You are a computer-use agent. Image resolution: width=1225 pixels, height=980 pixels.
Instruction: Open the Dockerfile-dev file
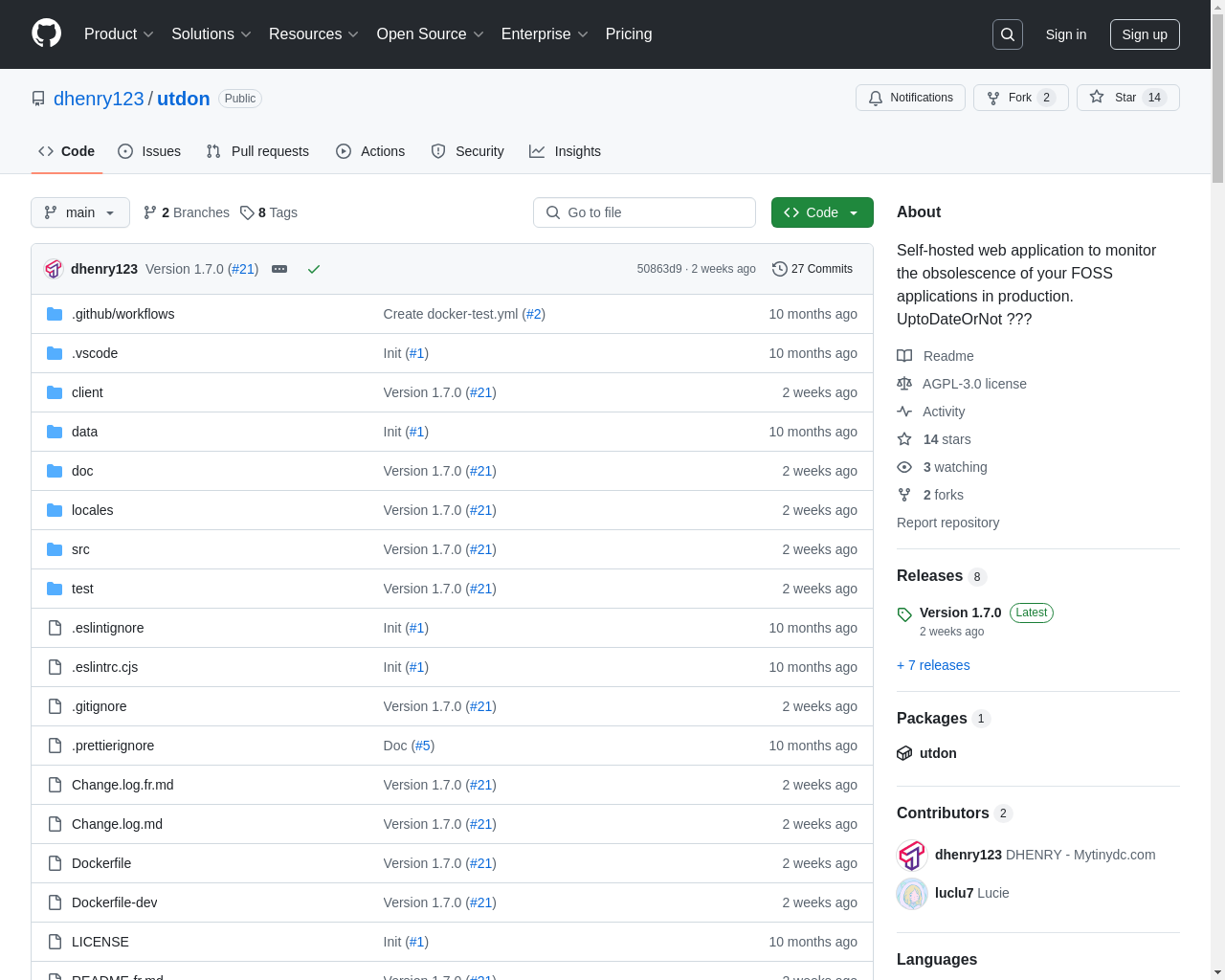click(114, 902)
